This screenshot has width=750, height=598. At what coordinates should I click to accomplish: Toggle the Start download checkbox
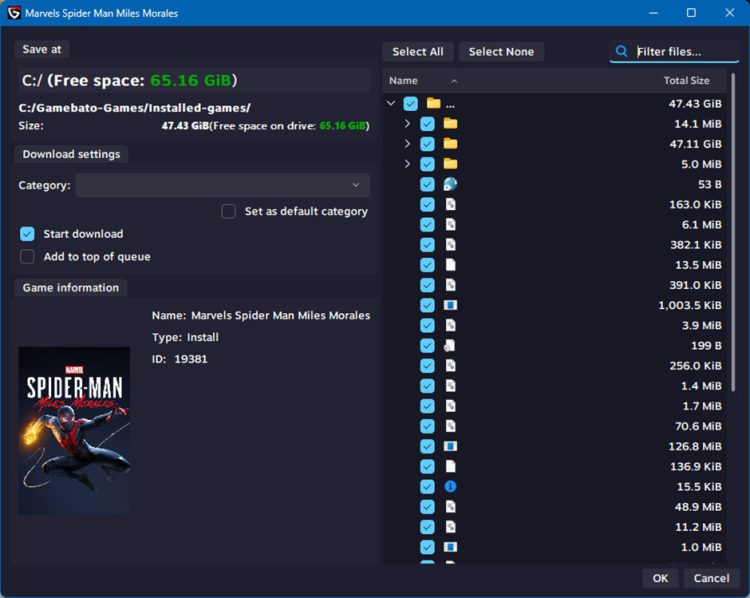pyautogui.click(x=27, y=234)
